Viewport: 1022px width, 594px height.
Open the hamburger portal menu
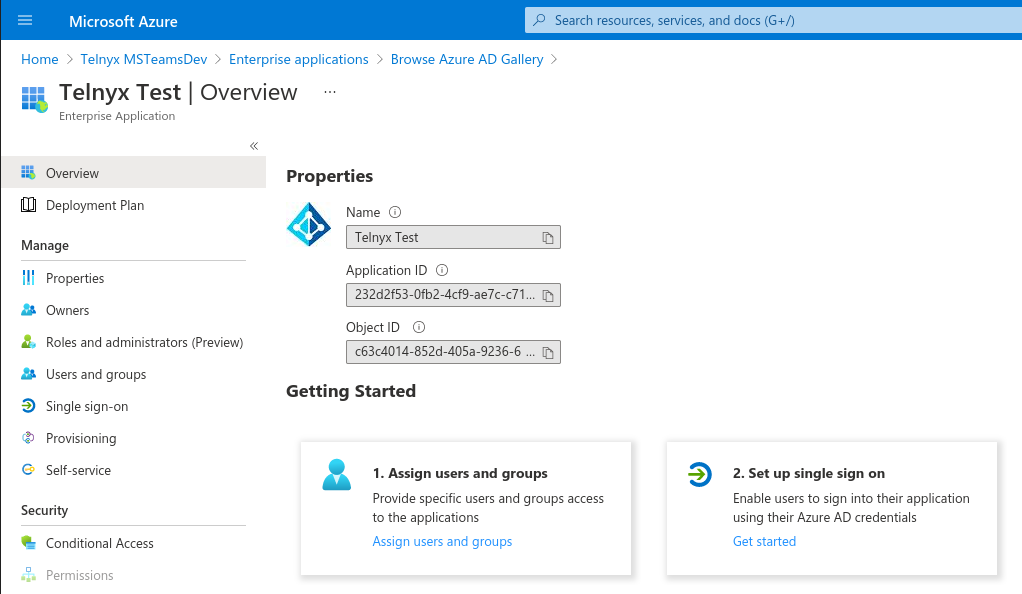tap(25, 20)
